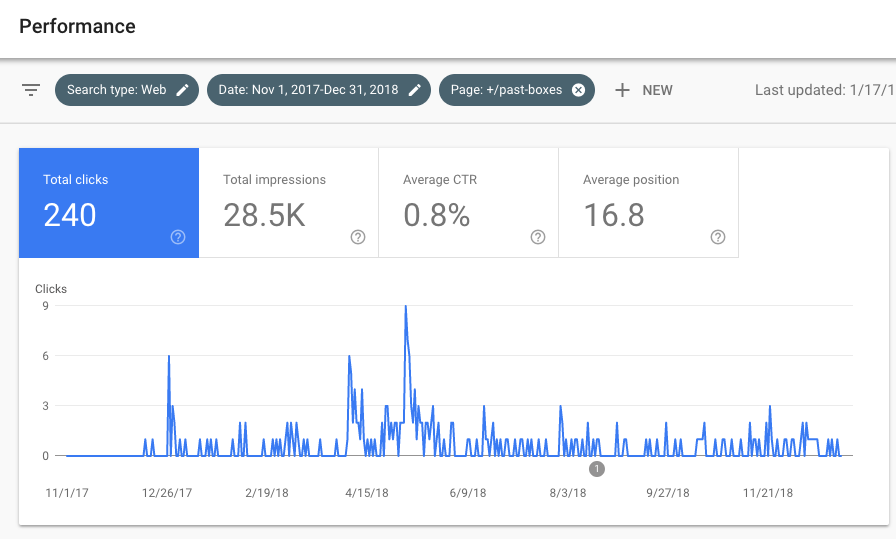
Task: Add a NEW filter
Action: click(644, 90)
